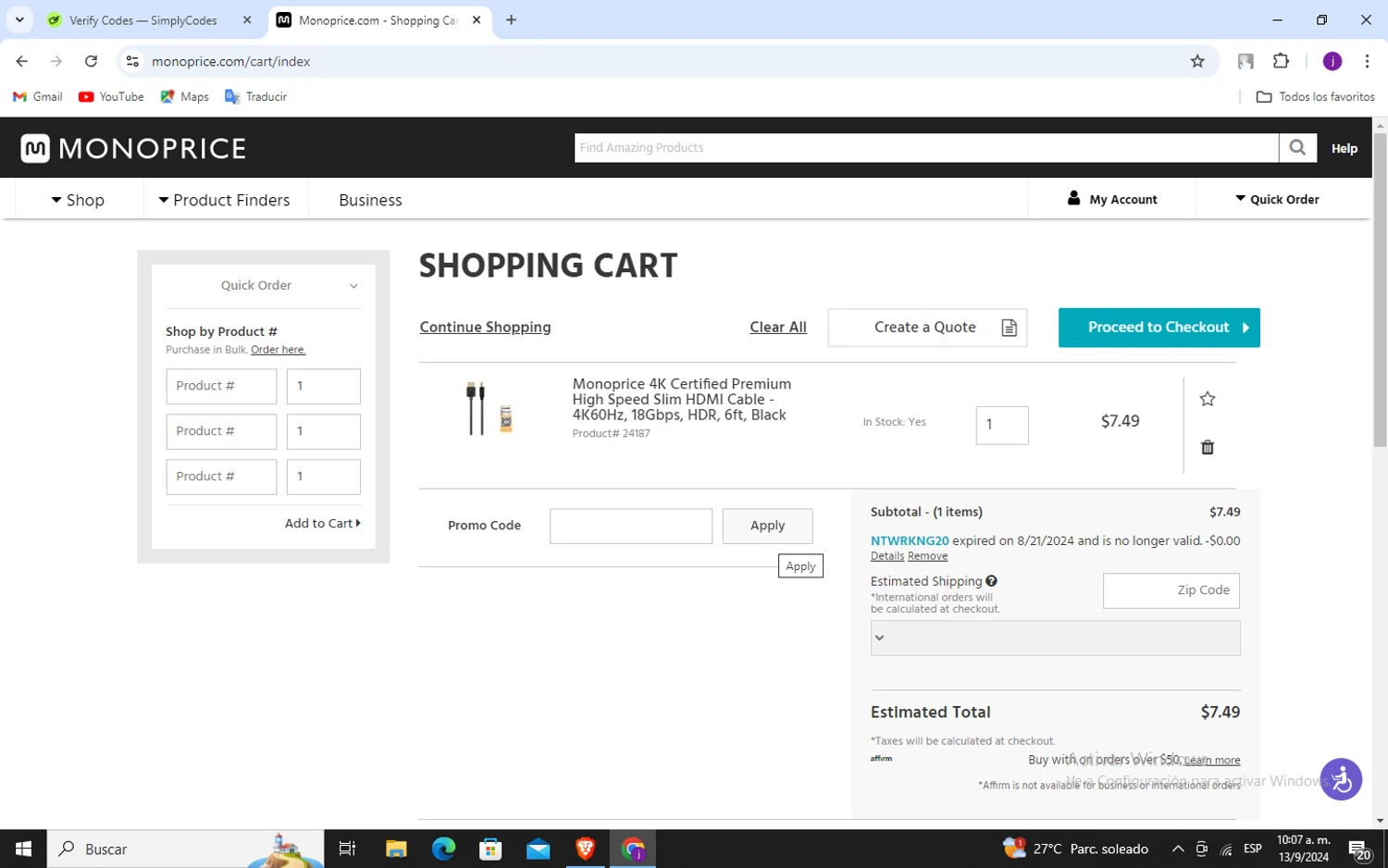View Details of the expired promo
This screenshot has height=868, width=1388.
tap(886, 556)
